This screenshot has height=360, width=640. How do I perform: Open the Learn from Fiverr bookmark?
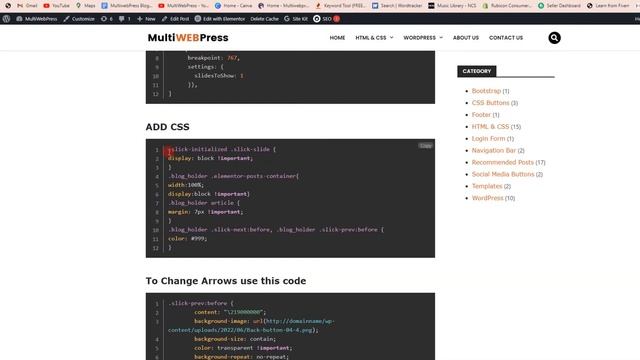pyautogui.click(x=608, y=6)
